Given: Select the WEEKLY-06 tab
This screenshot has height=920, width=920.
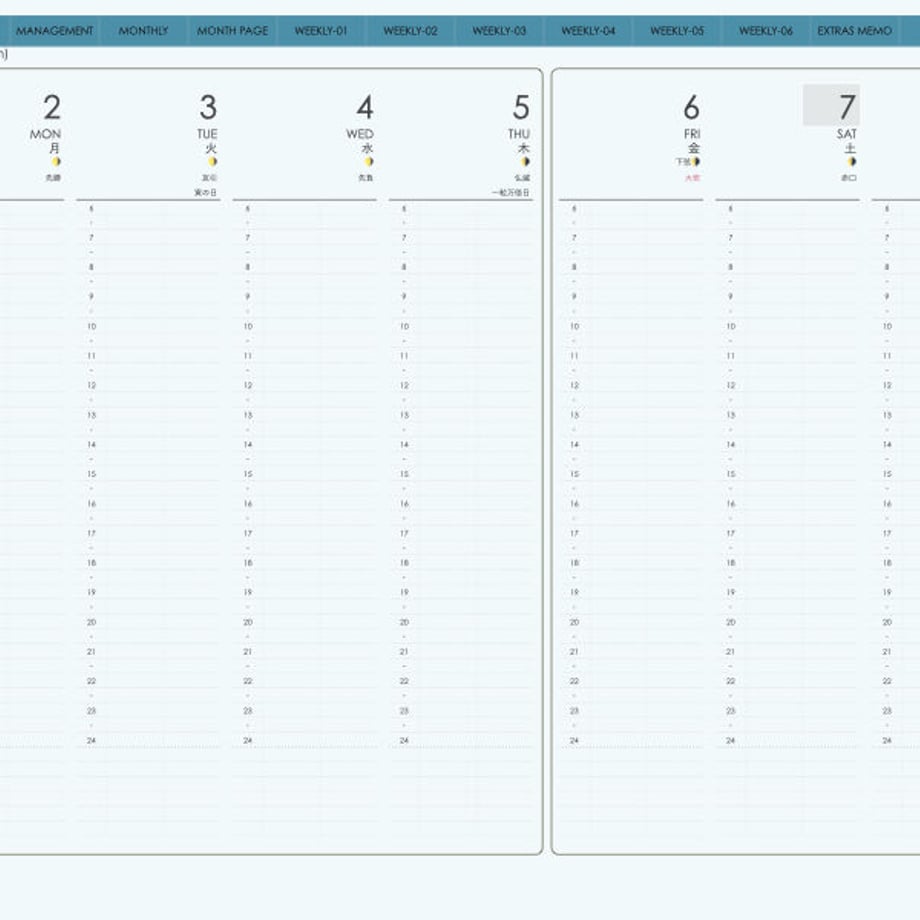Looking at the screenshot, I should click(x=766, y=31).
